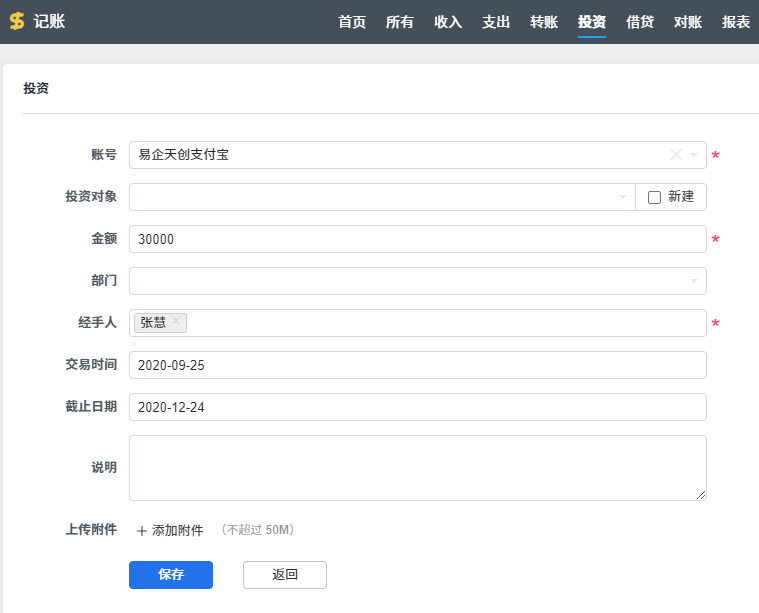Tick the 新建 checkbox
The height and width of the screenshot is (613, 759).
pos(655,197)
